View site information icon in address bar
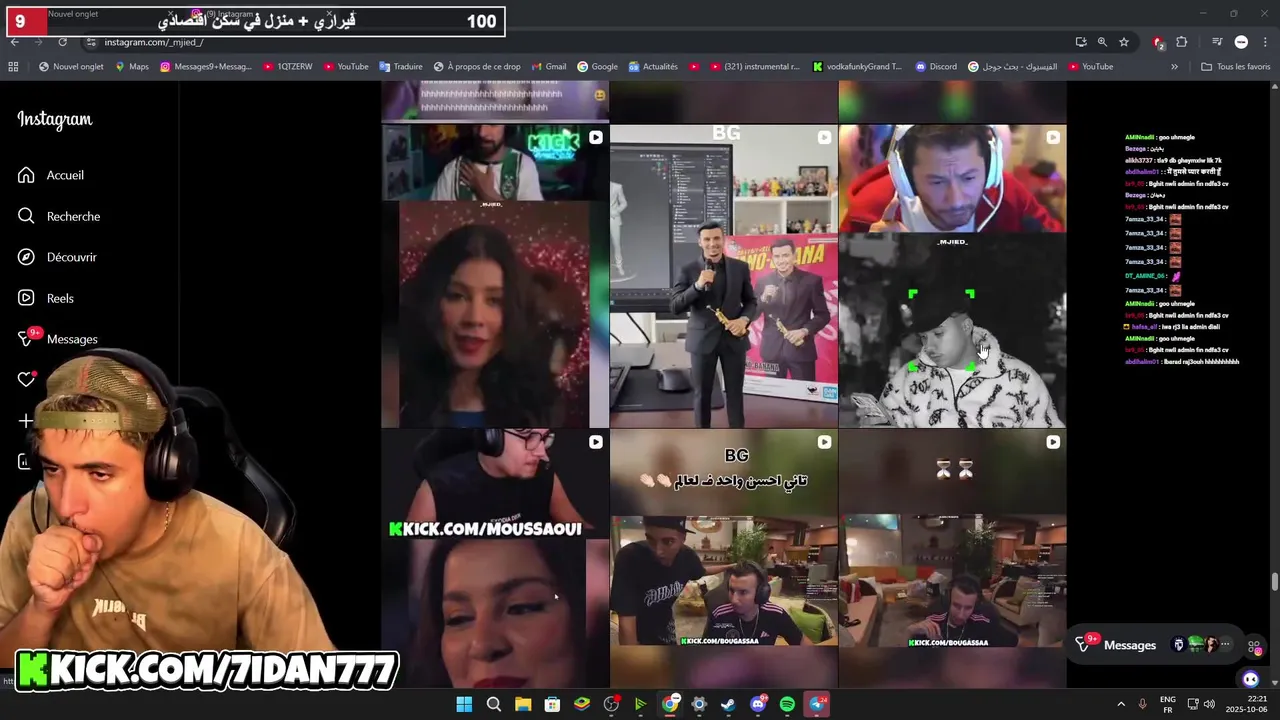 [91, 42]
